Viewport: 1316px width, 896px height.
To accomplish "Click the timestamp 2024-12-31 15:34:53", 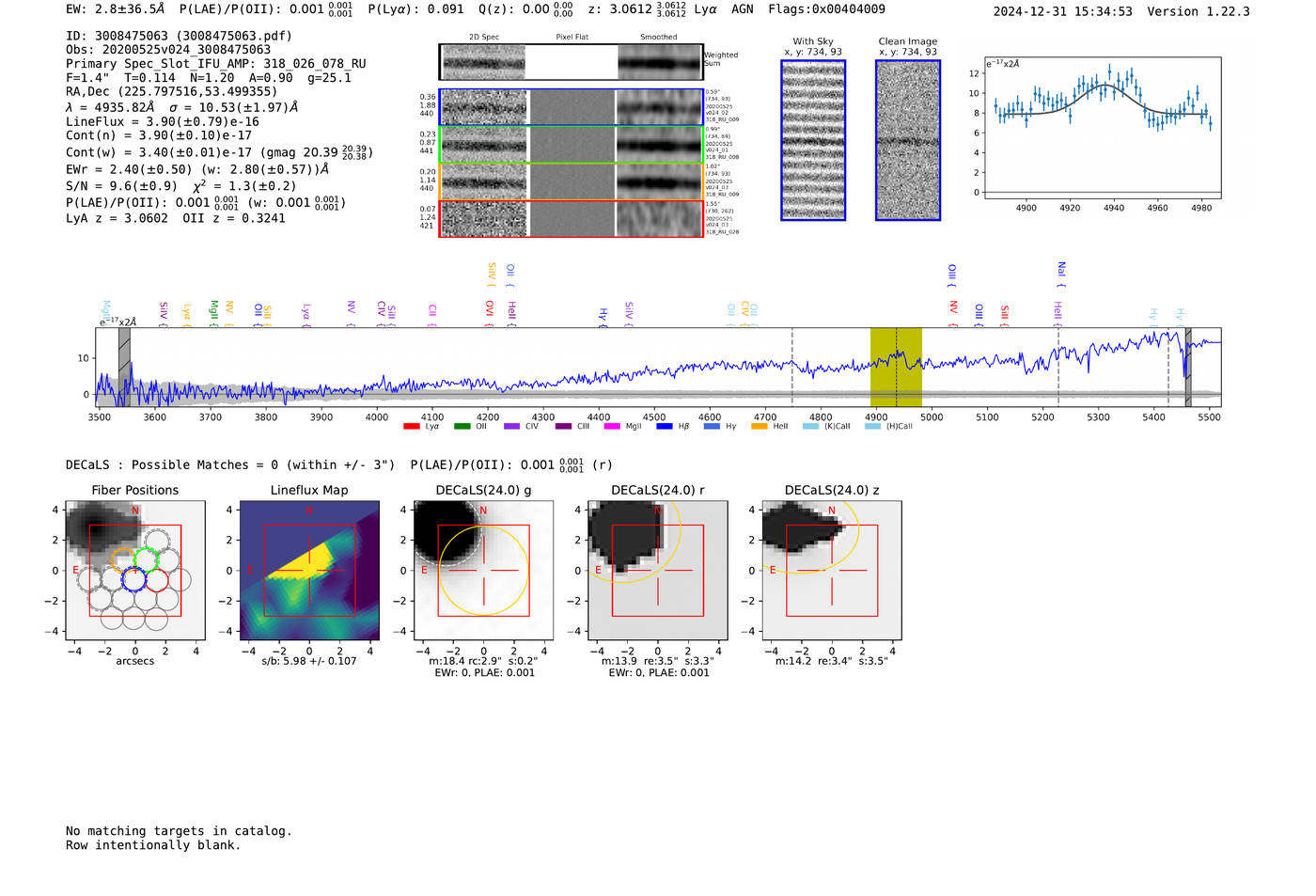I will tap(1062, 11).
